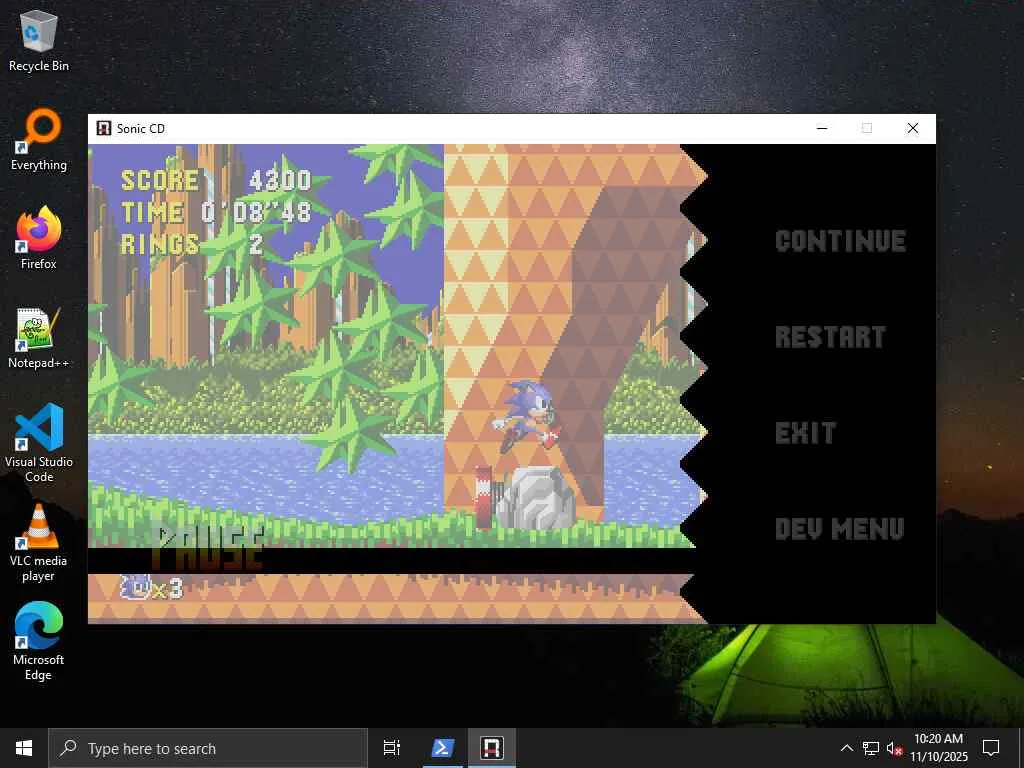Image resolution: width=1024 pixels, height=768 pixels.
Task: Click the gray rock in the game
Action: [x=535, y=498]
